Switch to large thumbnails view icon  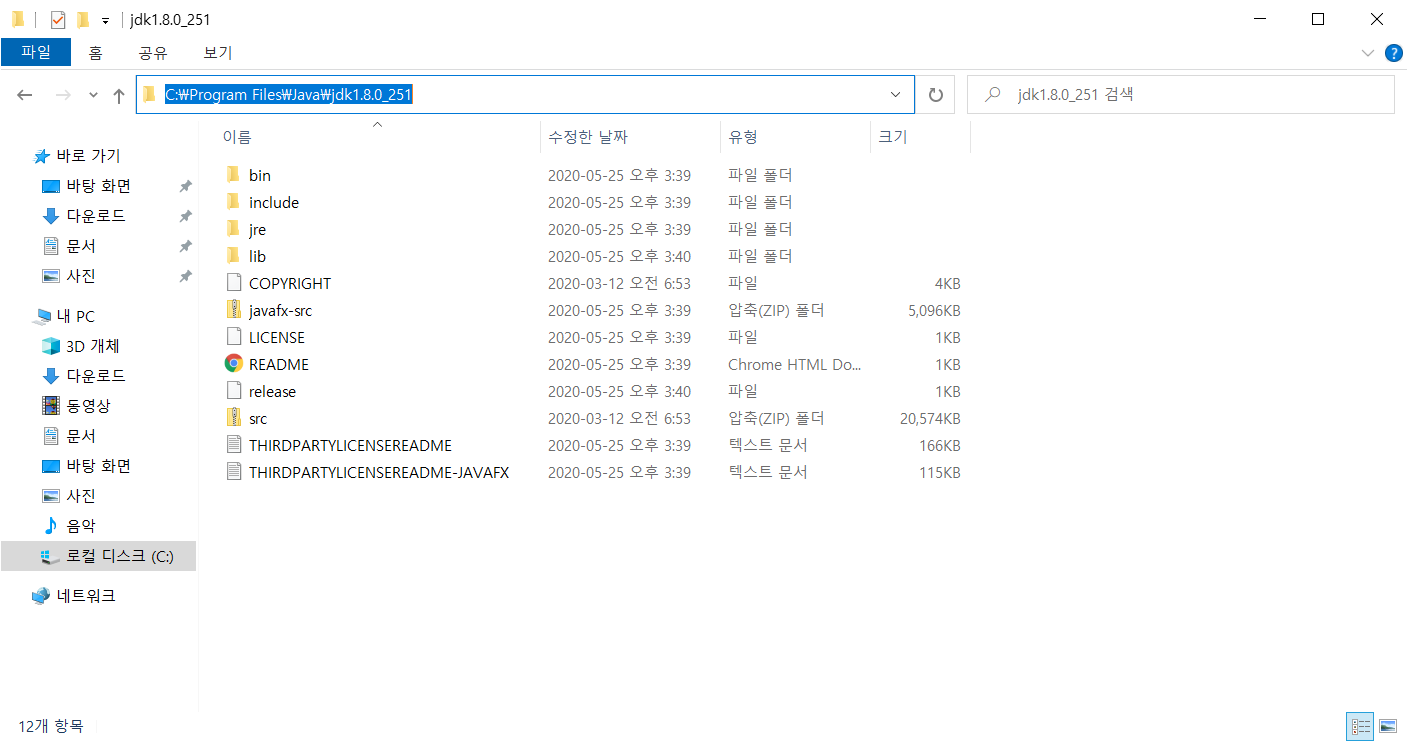click(1388, 726)
